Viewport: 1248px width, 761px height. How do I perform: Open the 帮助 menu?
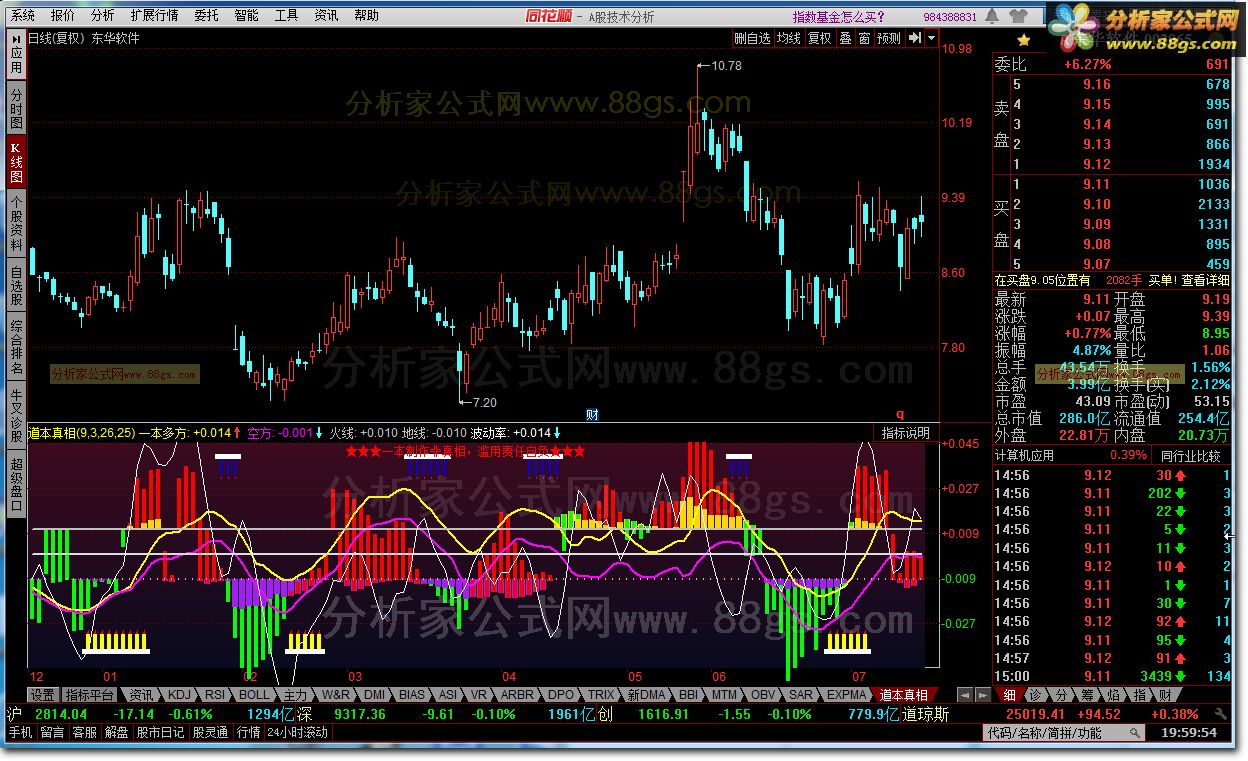click(x=366, y=15)
